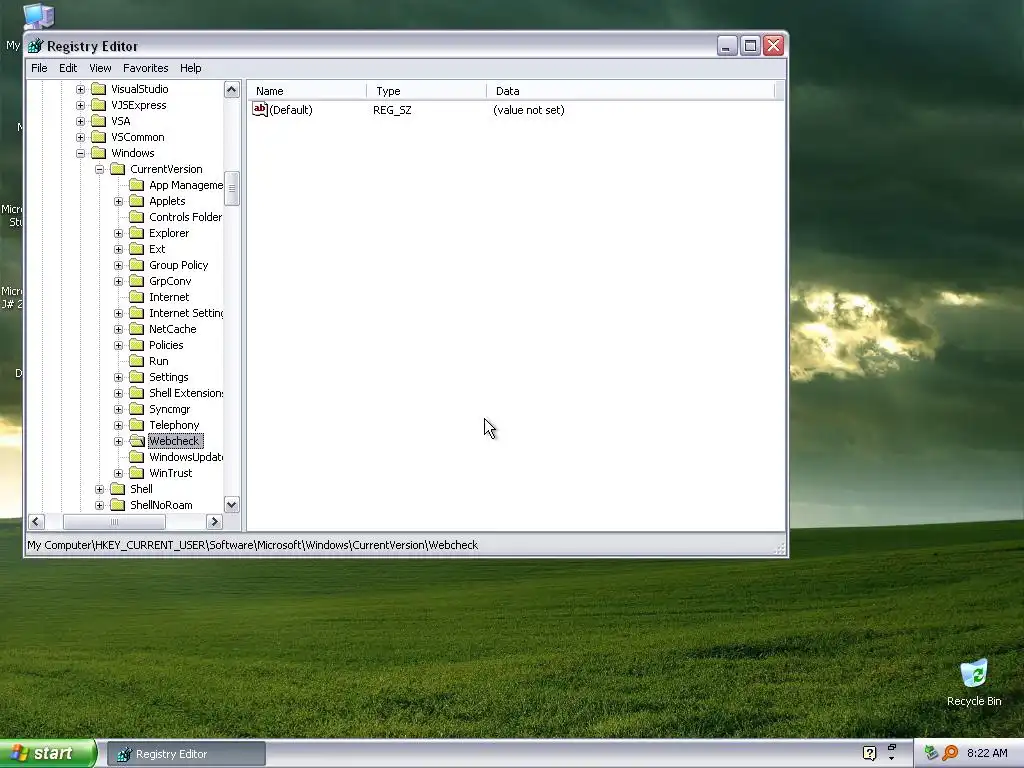Click the CurrentVersion folder icon
The width and height of the screenshot is (1024, 768).
point(118,169)
